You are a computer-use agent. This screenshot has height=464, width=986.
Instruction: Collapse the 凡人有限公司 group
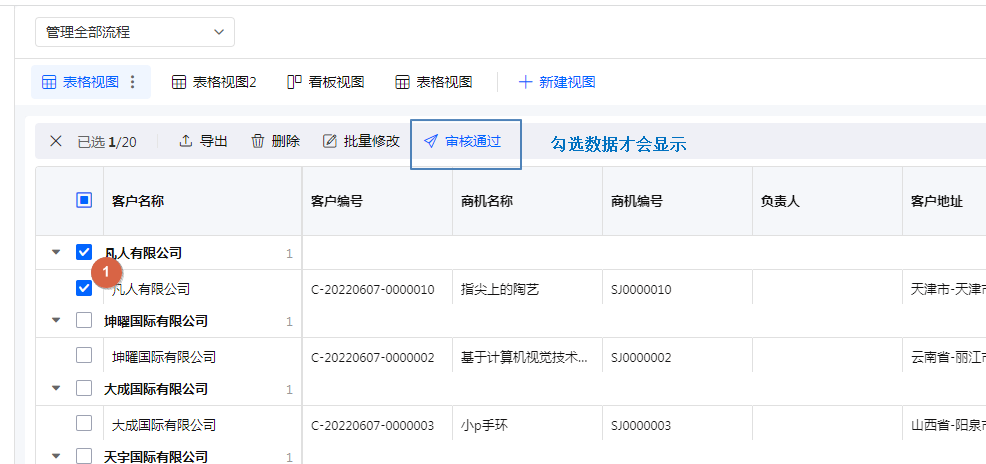(56, 253)
